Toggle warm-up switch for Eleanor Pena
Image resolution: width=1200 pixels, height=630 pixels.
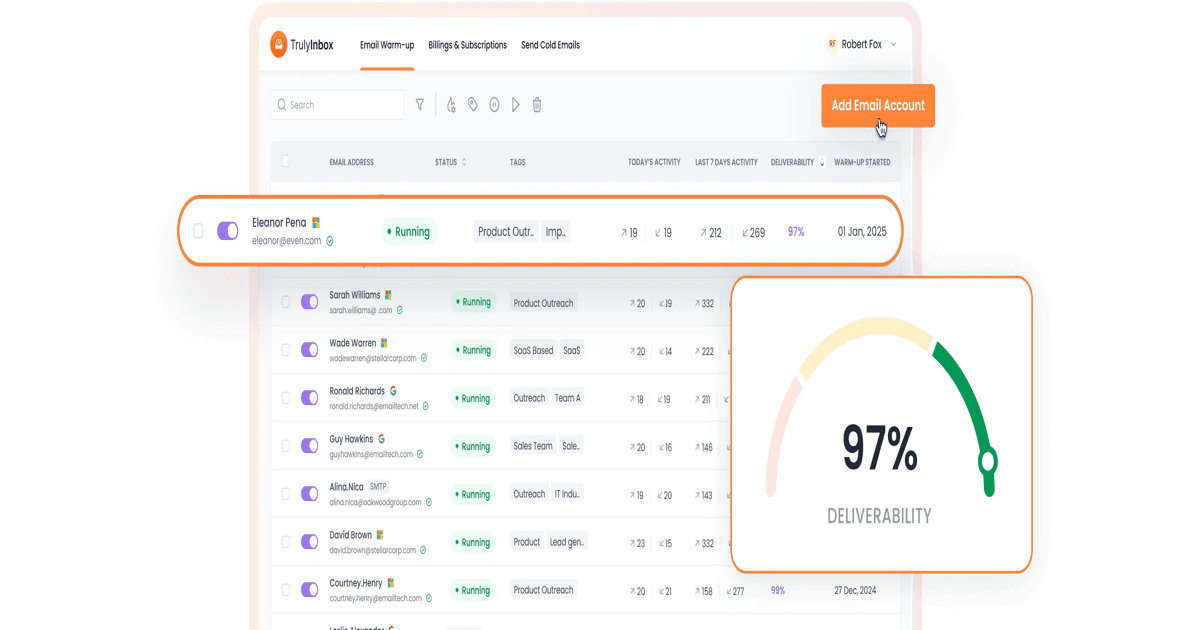coord(228,231)
